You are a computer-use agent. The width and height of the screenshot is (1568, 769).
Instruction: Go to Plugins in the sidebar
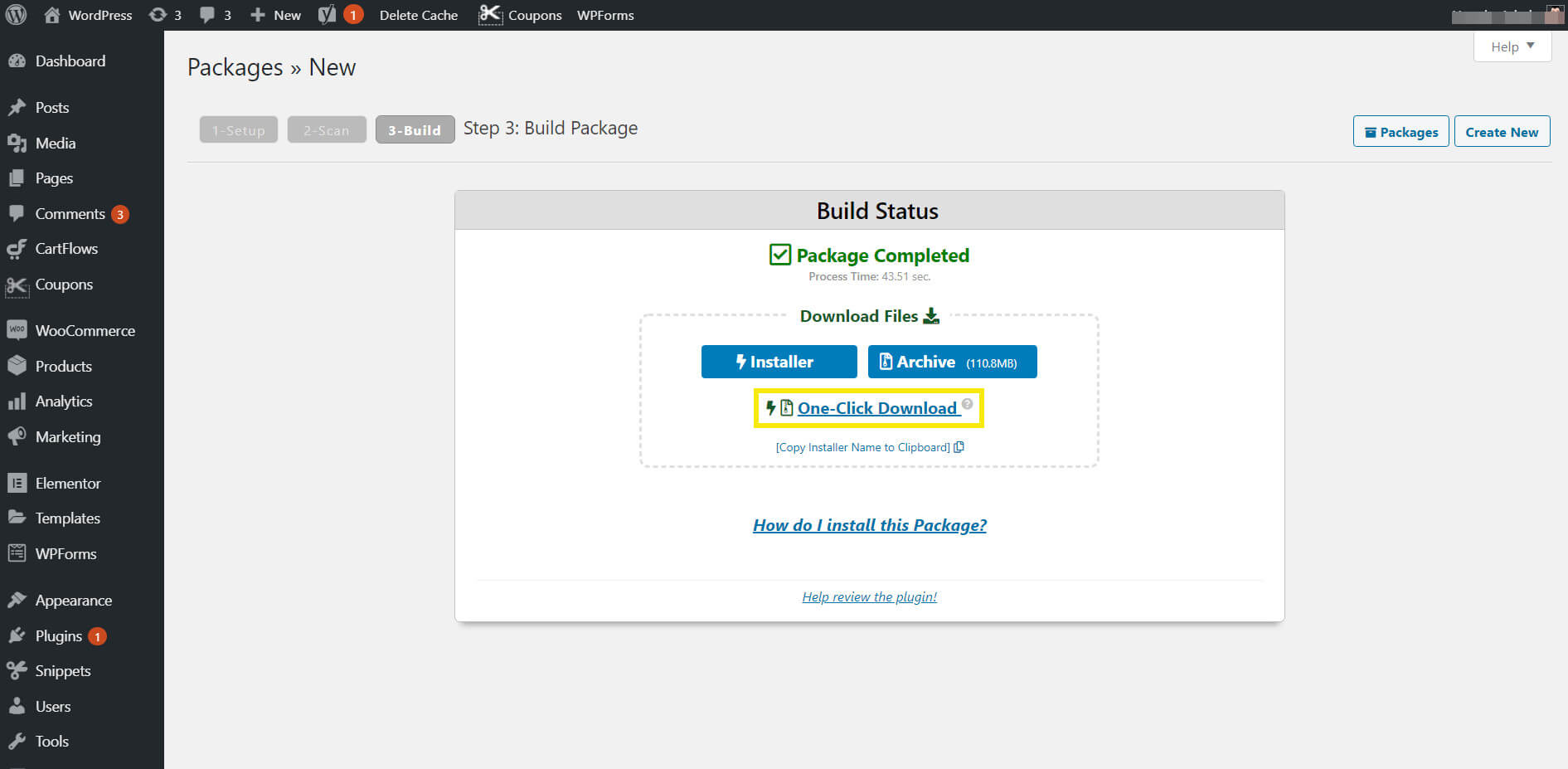(x=58, y=636)
